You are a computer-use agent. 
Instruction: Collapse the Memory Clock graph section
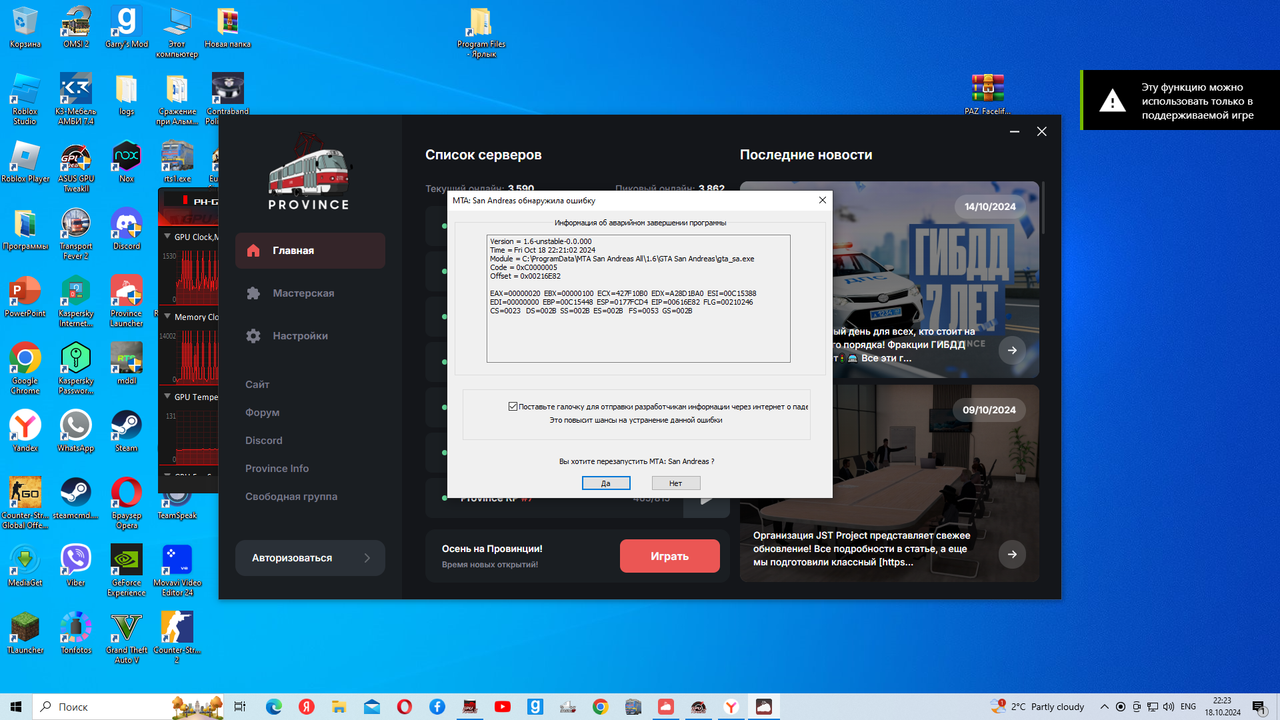click(167, 317)
